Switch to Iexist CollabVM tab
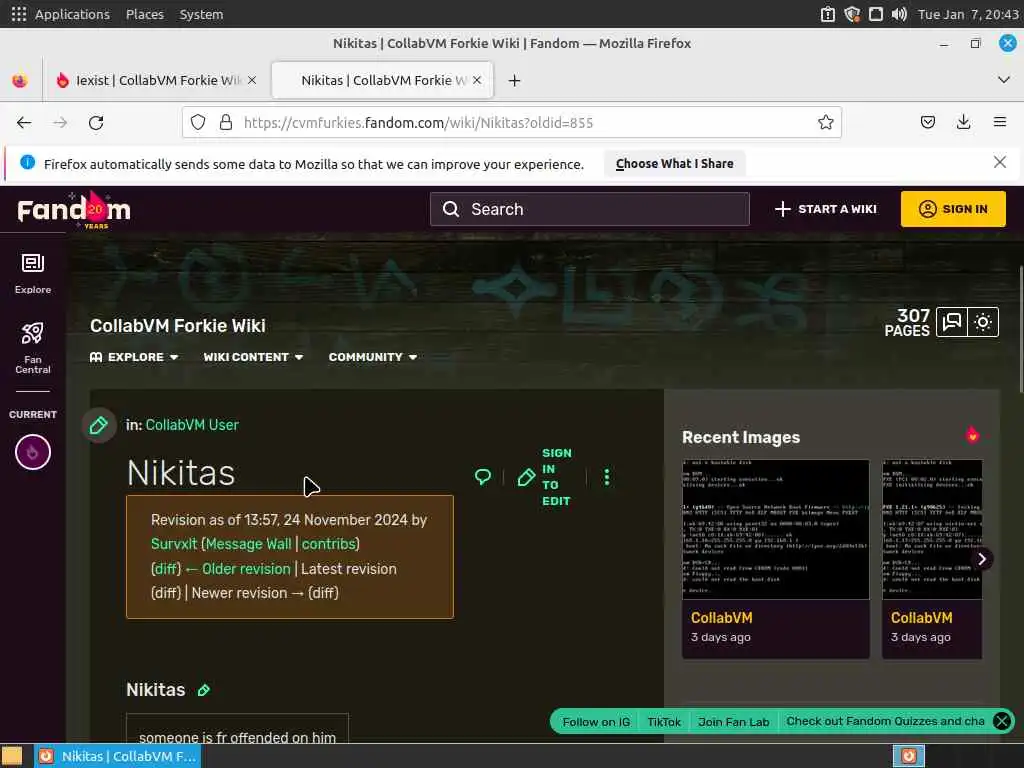This screenshot has height=768, width=1024. (157, 80)
